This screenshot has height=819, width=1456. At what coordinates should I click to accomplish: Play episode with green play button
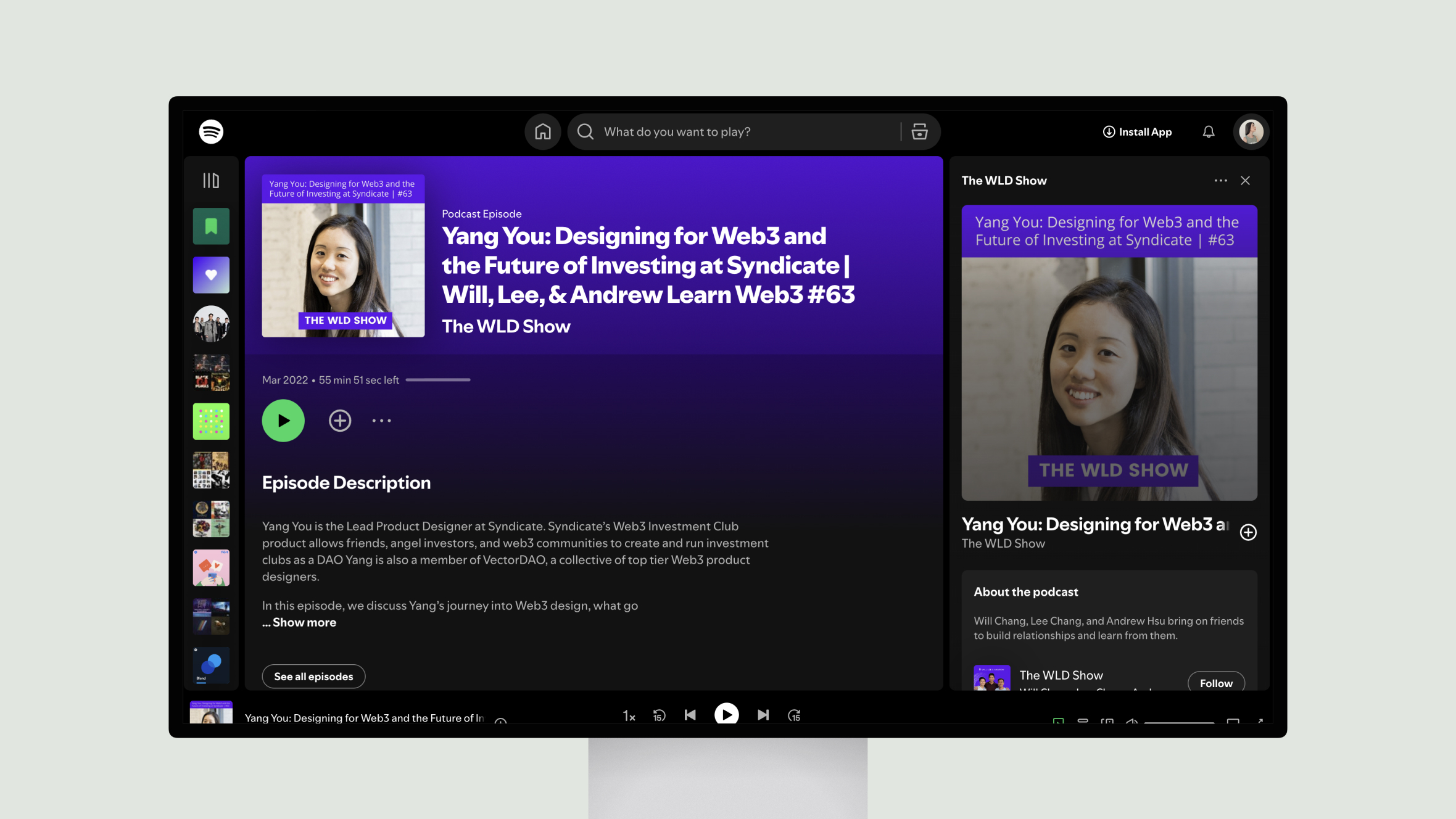pyautogui.click(x=283, y=421)
